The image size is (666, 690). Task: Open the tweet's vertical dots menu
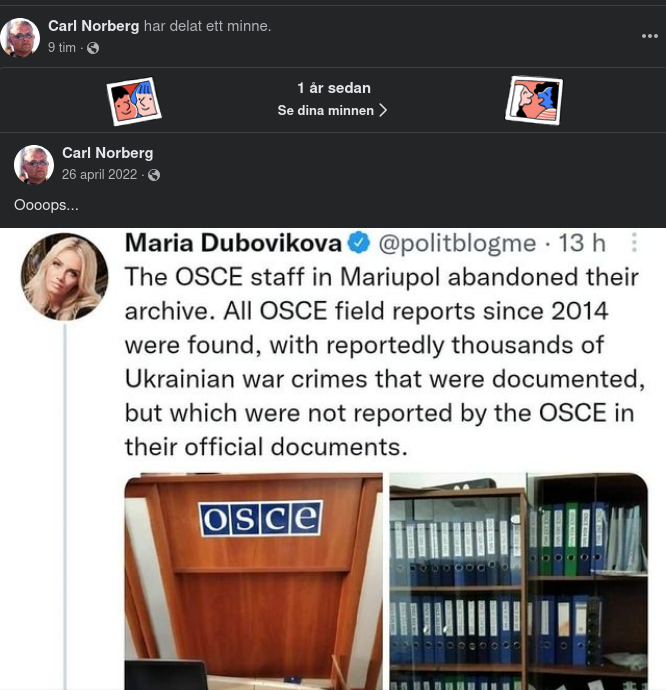point(634,243)
